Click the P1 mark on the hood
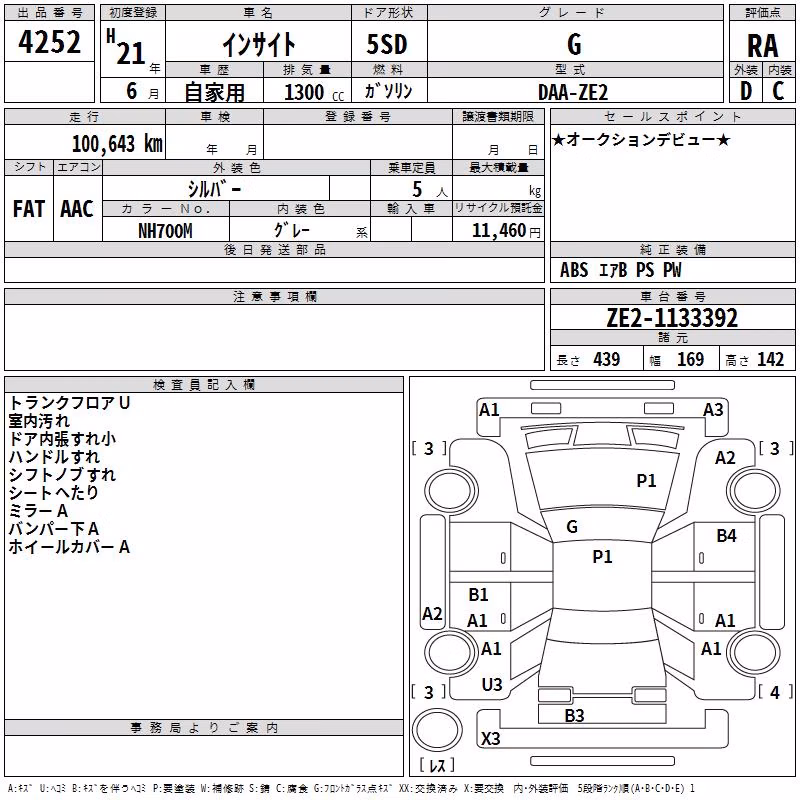 pyautogui.click(x=646, y=481)
